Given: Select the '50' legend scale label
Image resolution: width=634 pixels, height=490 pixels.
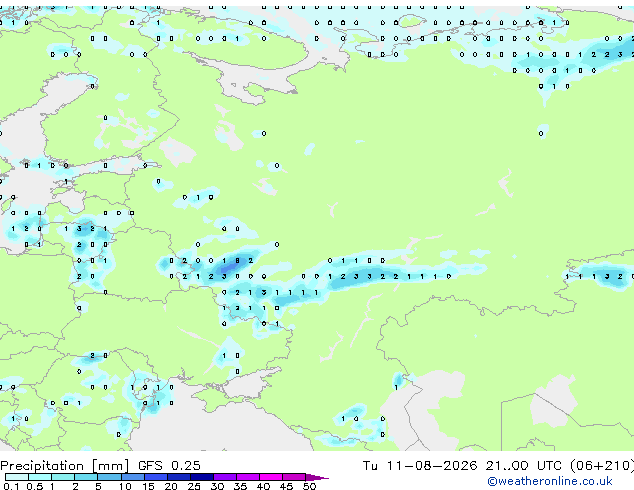Looking at the screenshot, I should pos(309,486).
